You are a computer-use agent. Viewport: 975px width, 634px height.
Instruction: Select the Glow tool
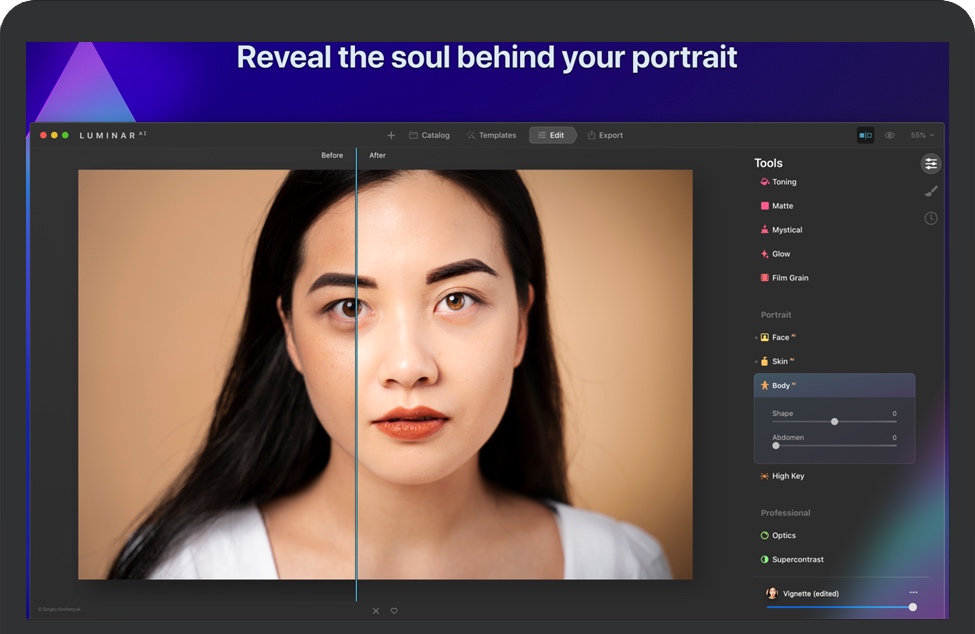click(x=780, y=254)
